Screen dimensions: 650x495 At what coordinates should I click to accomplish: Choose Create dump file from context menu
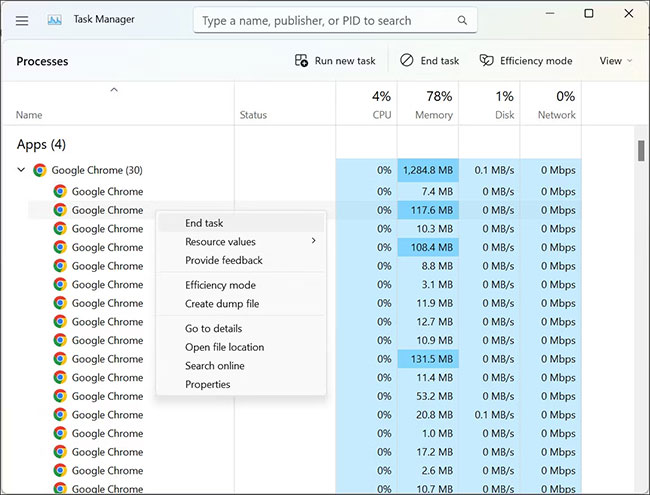[222, 303]
